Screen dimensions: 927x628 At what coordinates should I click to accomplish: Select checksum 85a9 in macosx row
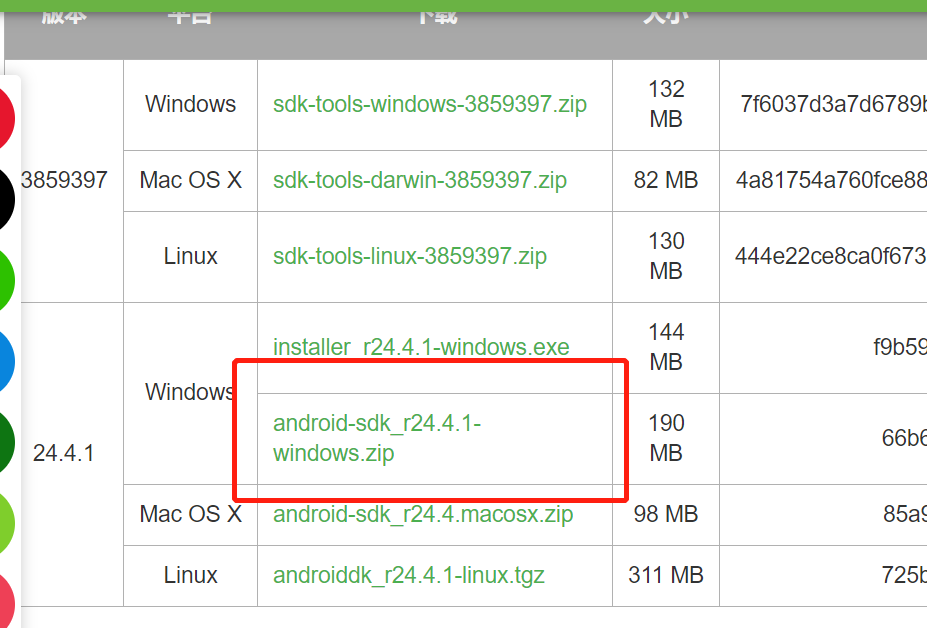[905, 514]
